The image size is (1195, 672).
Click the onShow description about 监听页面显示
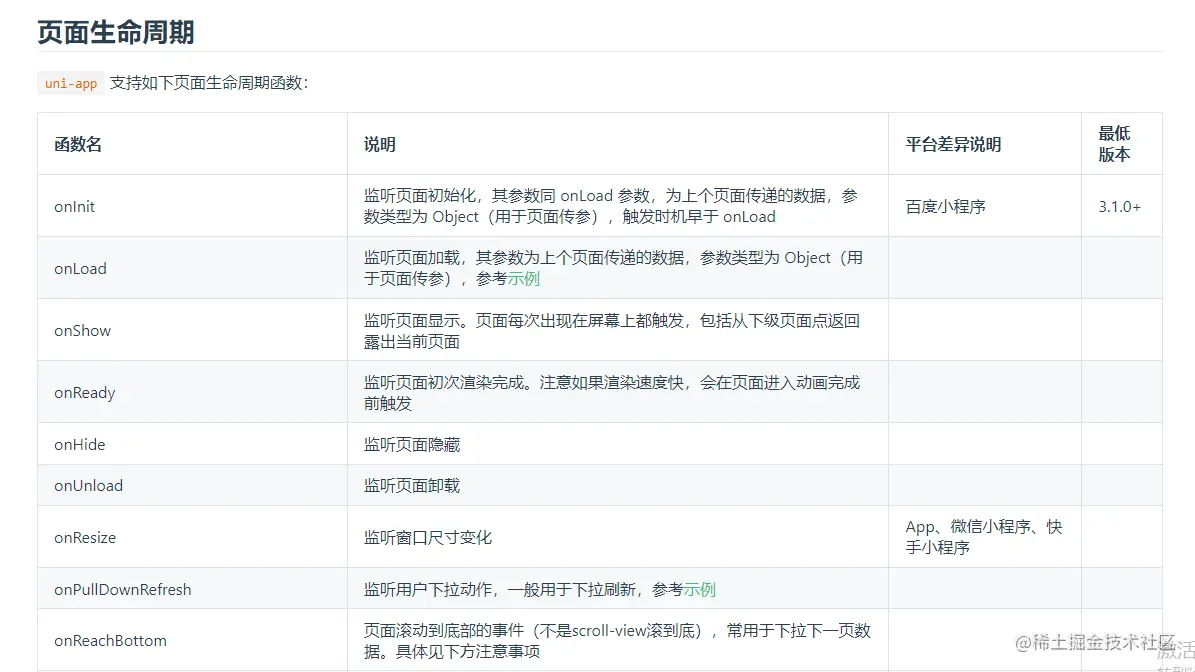[x=611, y=331]
